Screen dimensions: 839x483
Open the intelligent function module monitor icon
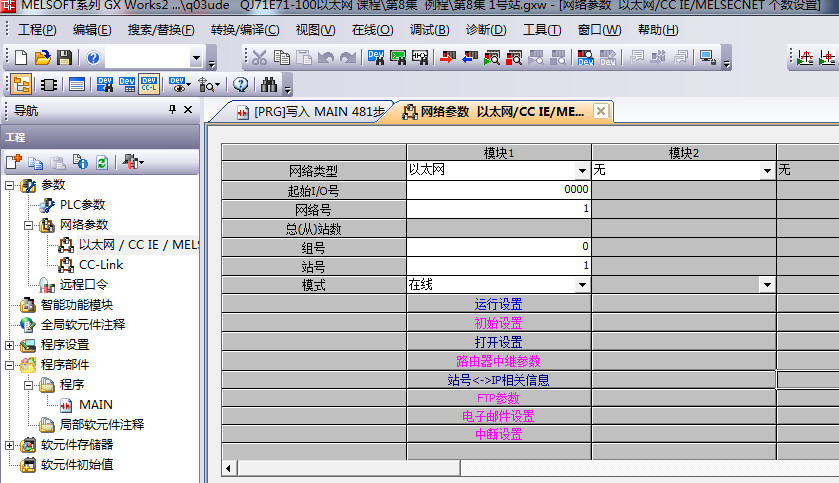click(208, 85)
